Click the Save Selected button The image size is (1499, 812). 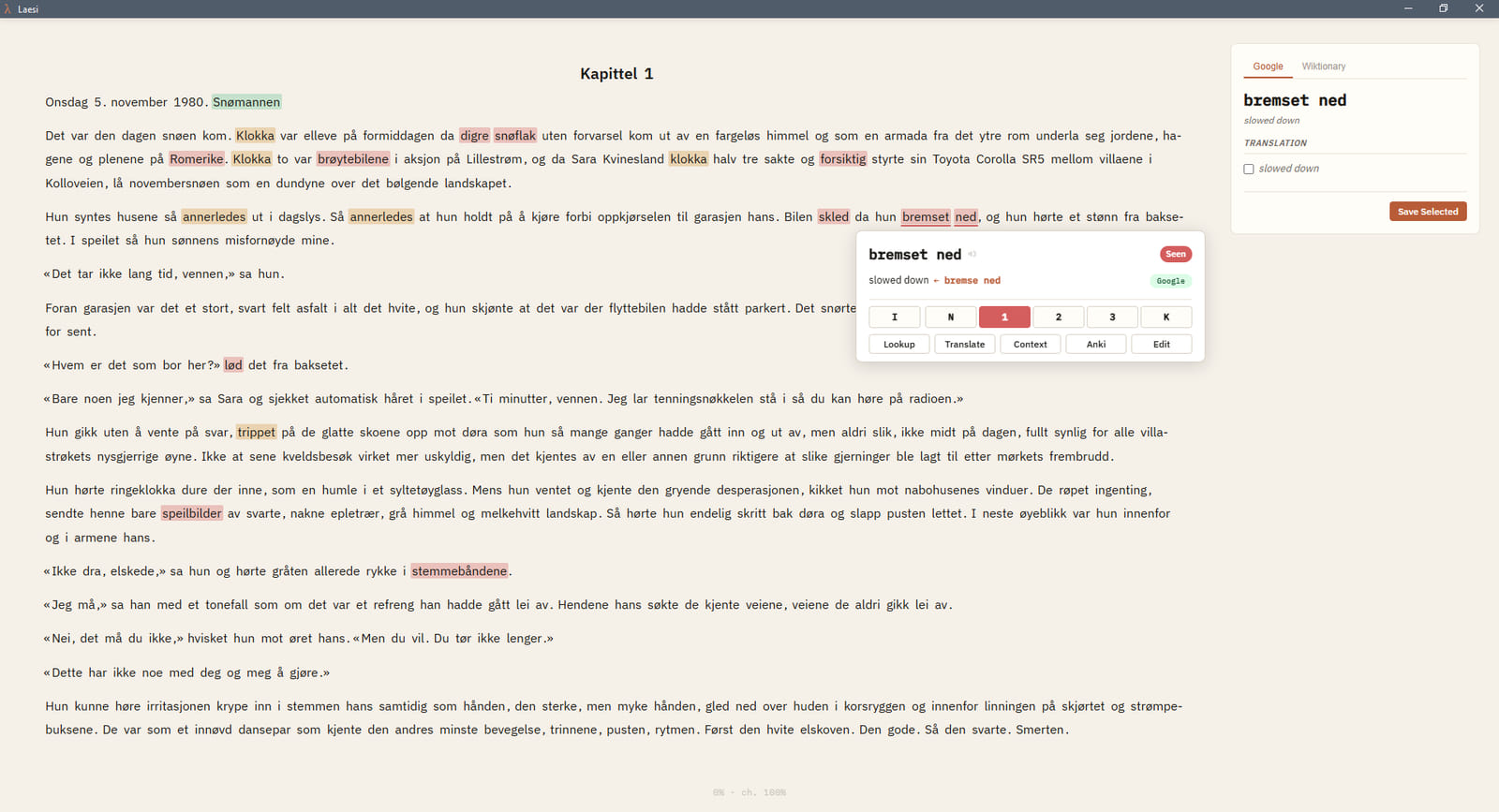point(1428,212)
